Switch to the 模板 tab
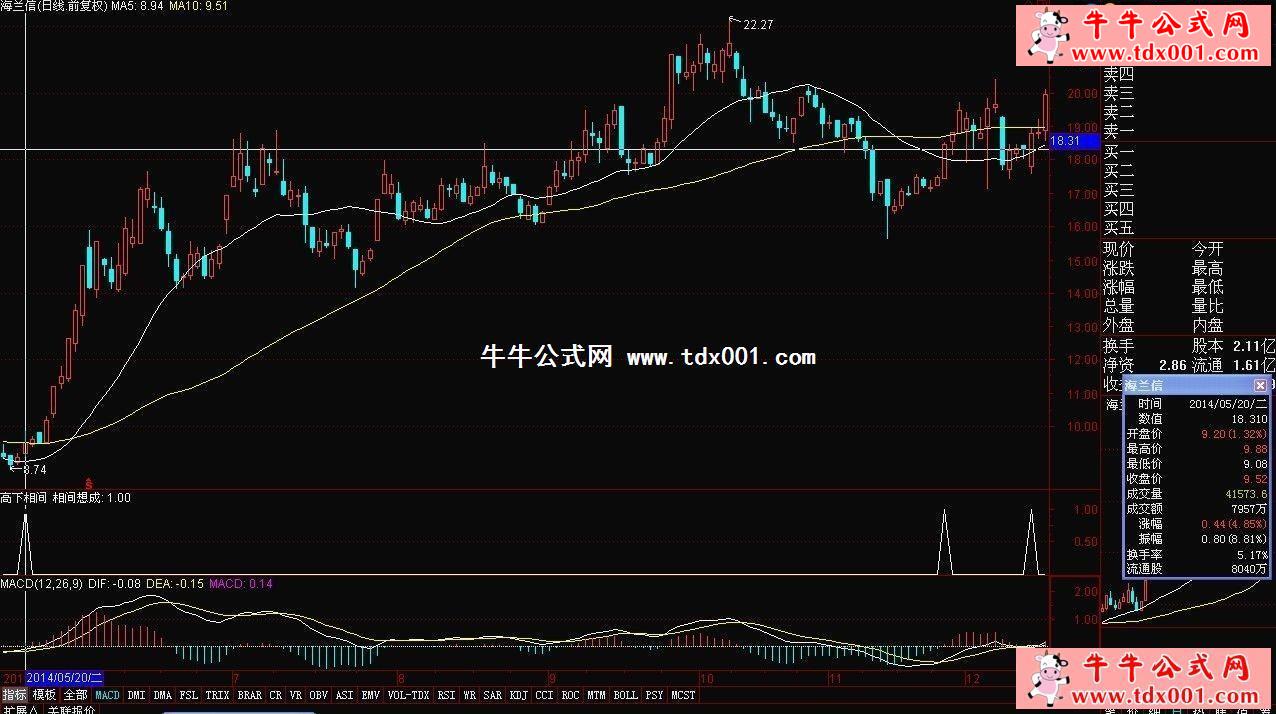 click(x=45, y=695)
